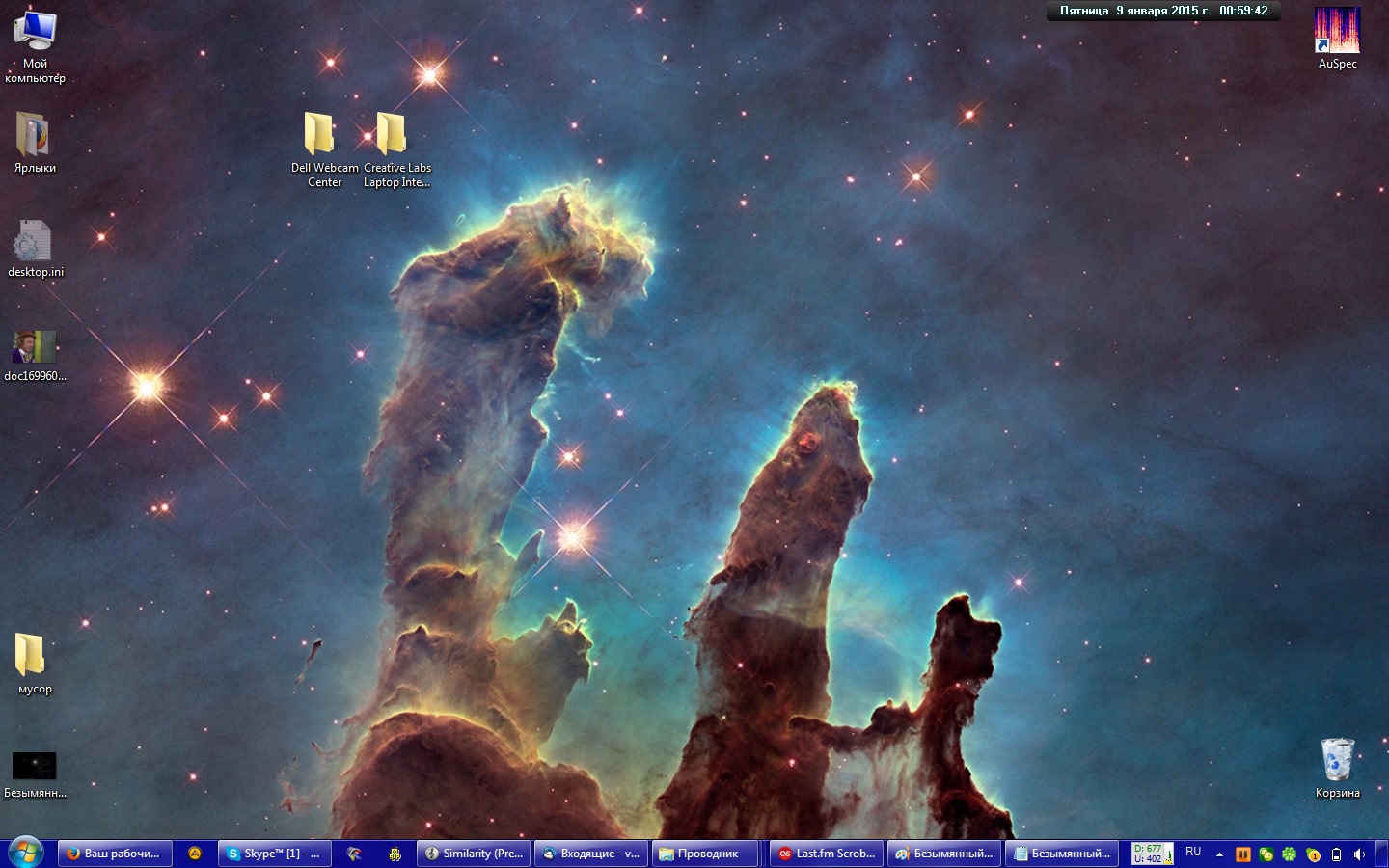1389x868 pixels.
Task: Click the RU language indicator
Action: 1193,853
